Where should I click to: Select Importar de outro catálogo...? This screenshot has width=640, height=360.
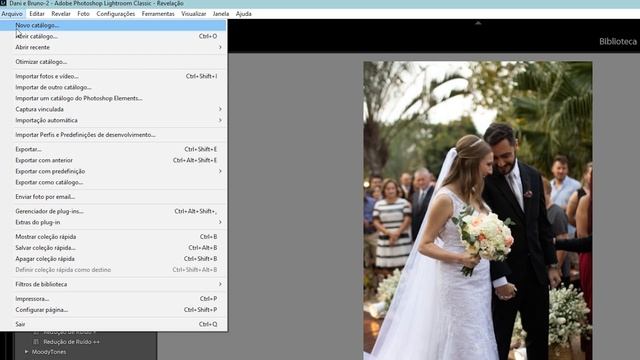[113, 87]
